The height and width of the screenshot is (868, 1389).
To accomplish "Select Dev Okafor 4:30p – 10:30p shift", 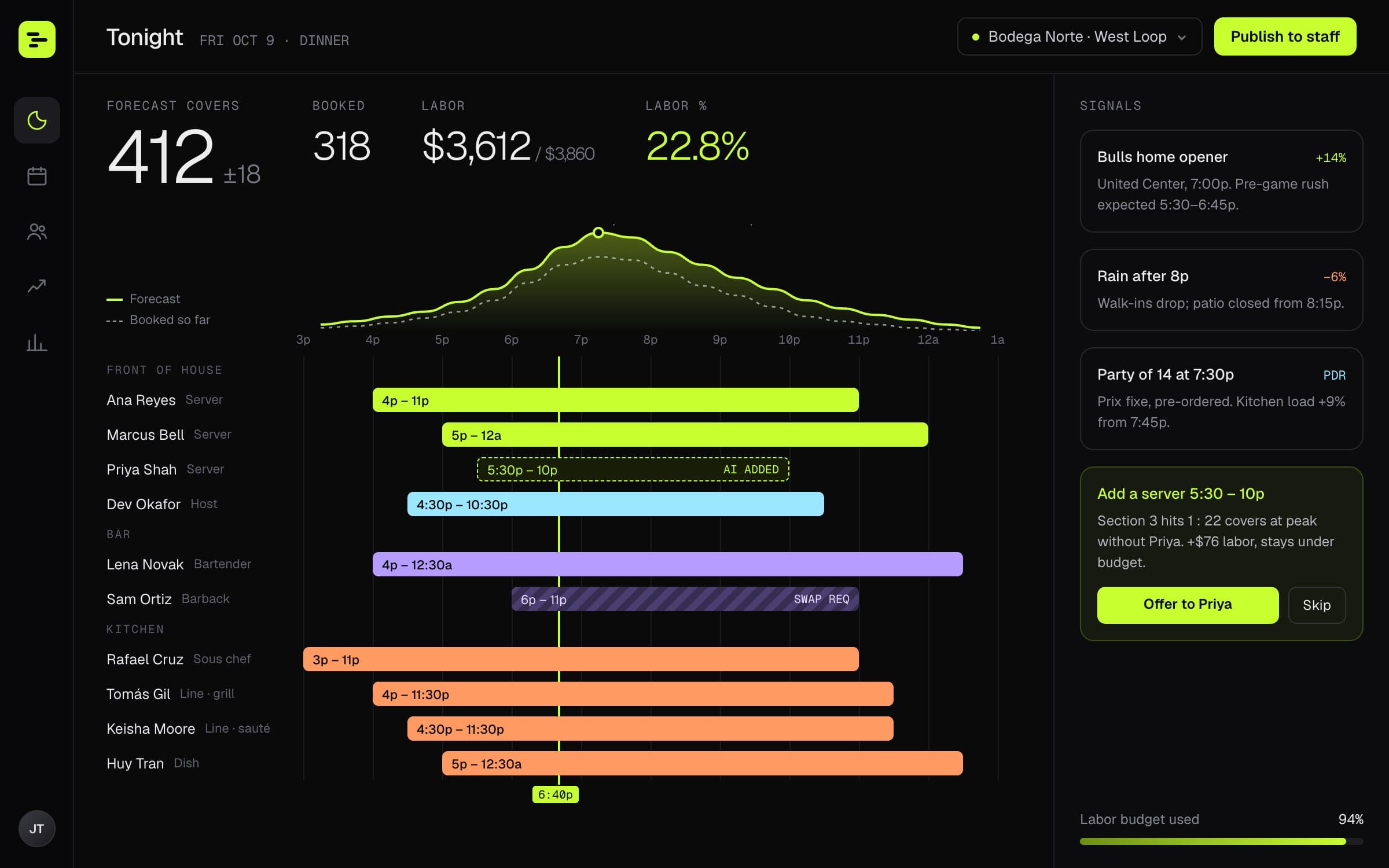I will (x=616, y=504).
